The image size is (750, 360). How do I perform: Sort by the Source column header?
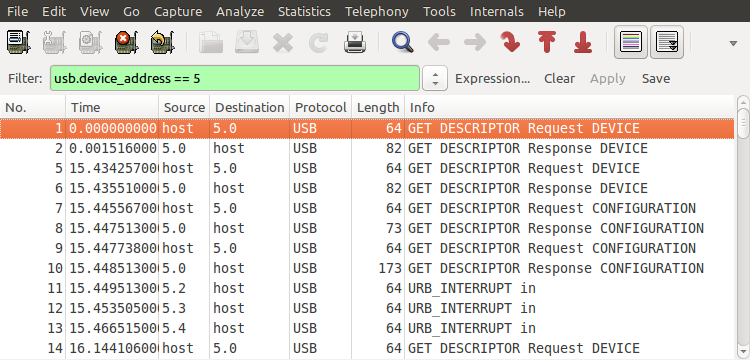(x=184, y=108)
